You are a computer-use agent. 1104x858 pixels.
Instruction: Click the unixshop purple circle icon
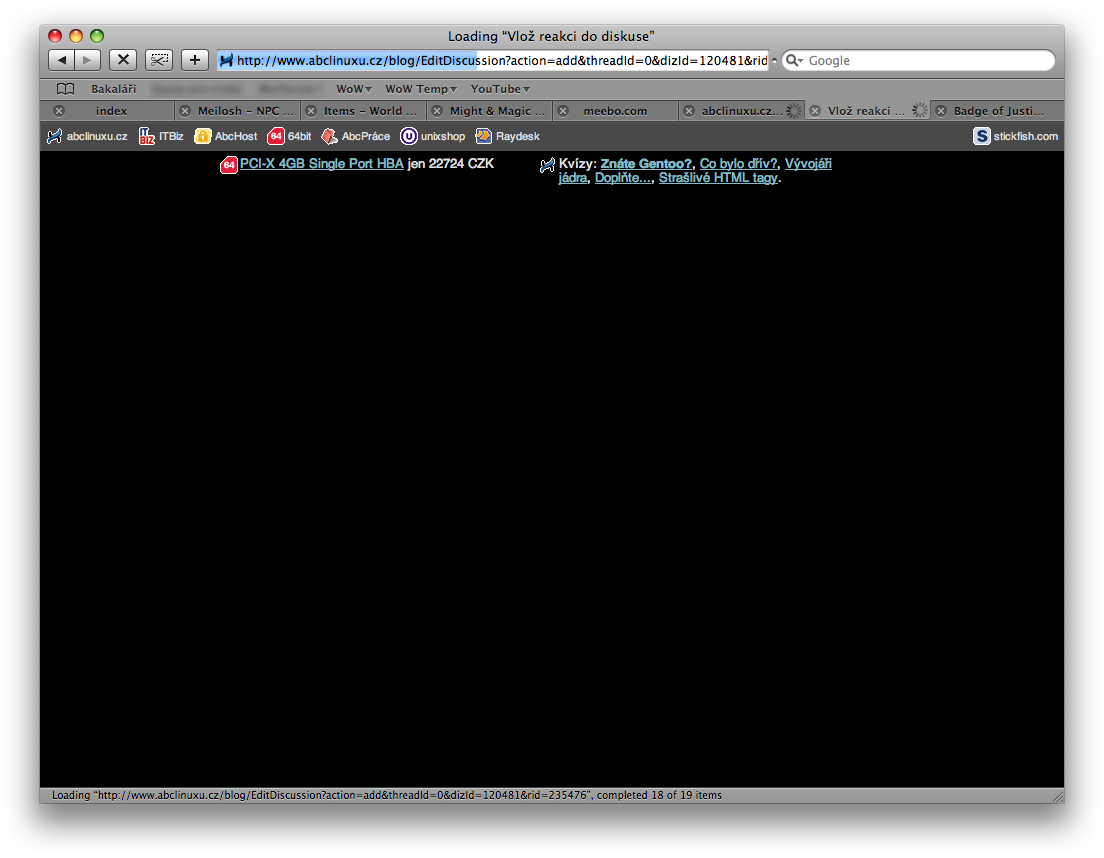(x=408, y=136)
